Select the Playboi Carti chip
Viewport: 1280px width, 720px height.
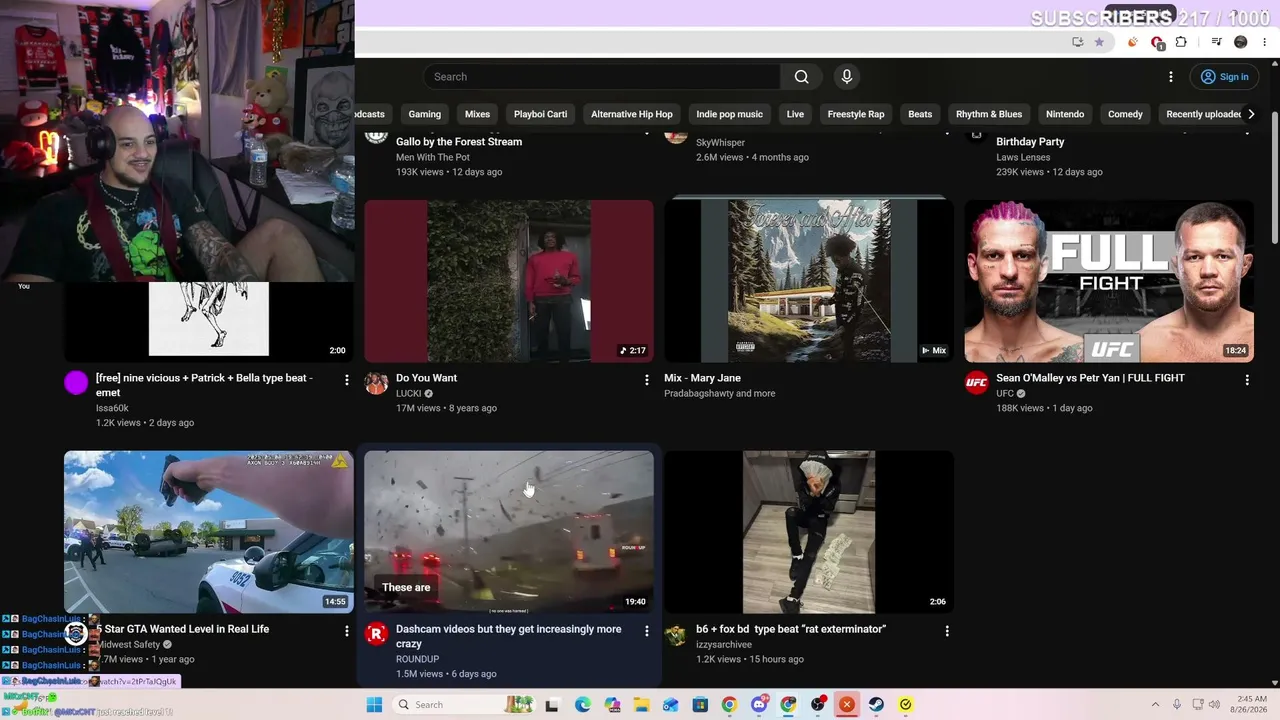coord(540,114)
